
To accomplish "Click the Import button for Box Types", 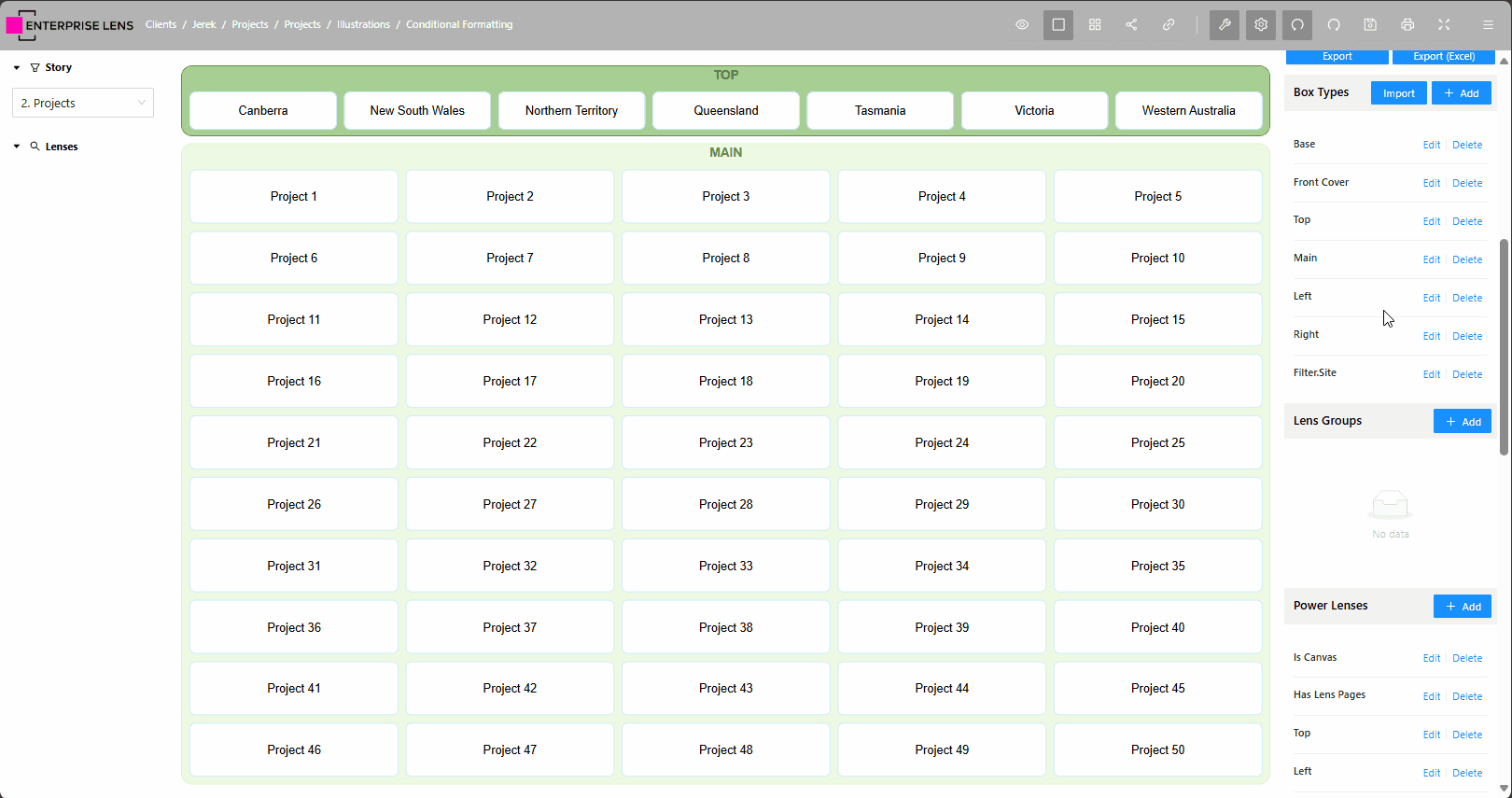I will point(1398,93).
